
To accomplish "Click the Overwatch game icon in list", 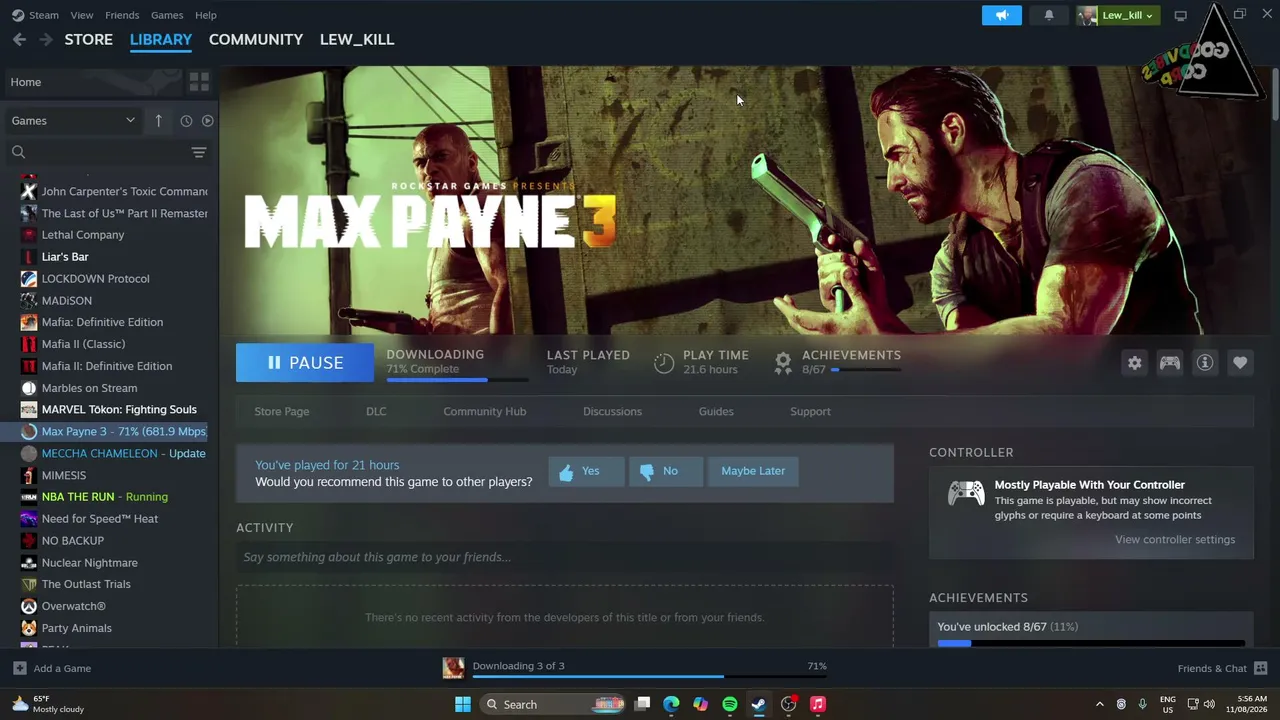I will (x=28, y=606).
